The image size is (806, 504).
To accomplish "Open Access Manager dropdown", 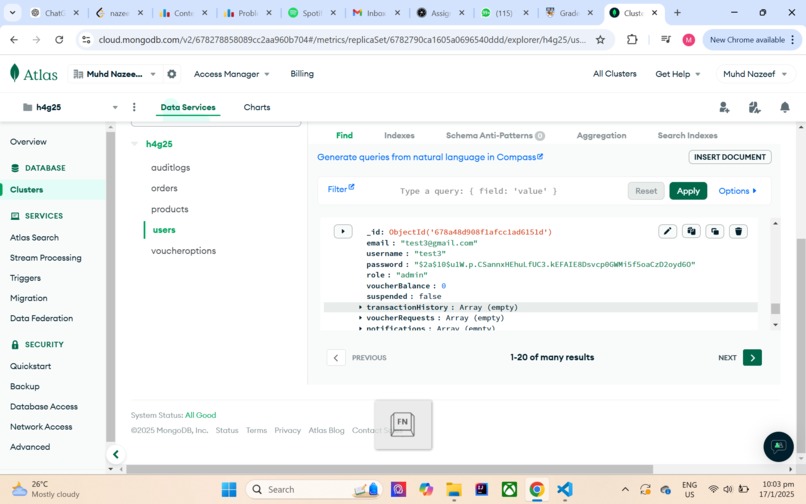I will [231, 74].
